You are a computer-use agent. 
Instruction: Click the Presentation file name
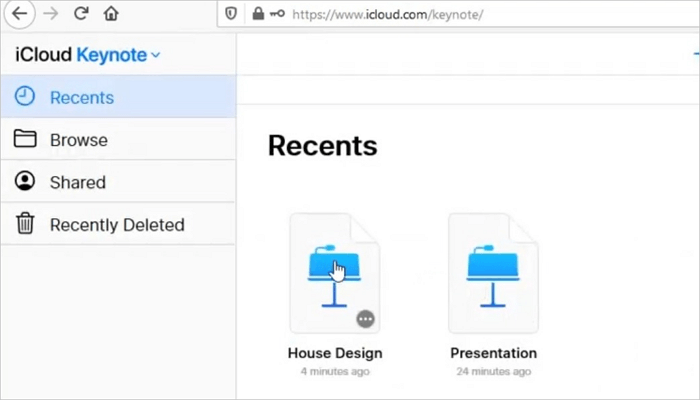(x=493, y=353)
